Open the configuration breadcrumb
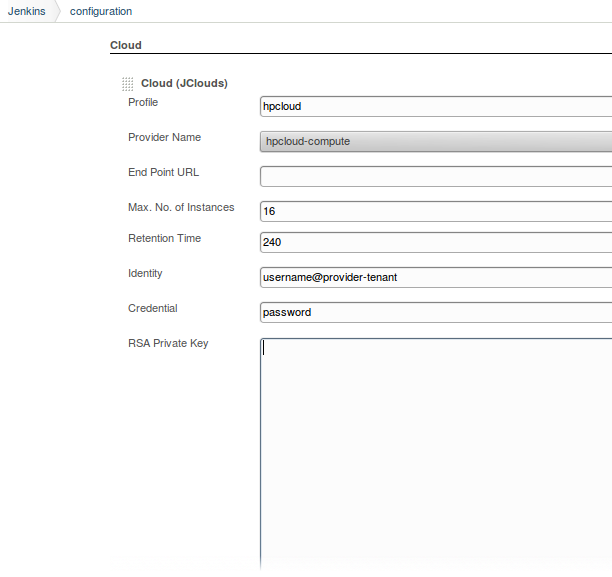Image resolution: width=612 pixels, height=577 pixels. (101, 11)
